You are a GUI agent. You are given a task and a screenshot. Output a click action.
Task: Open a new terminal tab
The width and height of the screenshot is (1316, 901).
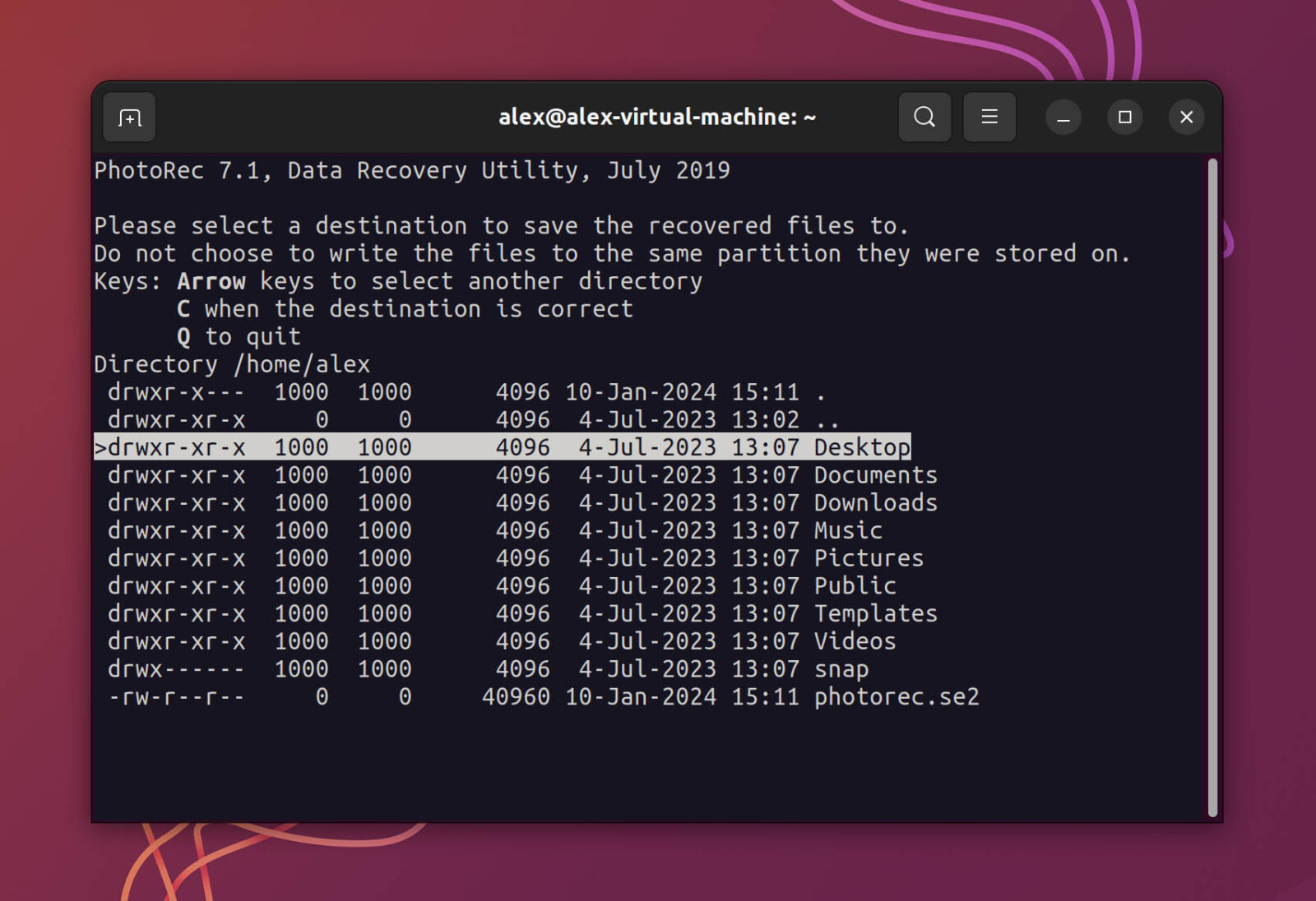(128, 117)
